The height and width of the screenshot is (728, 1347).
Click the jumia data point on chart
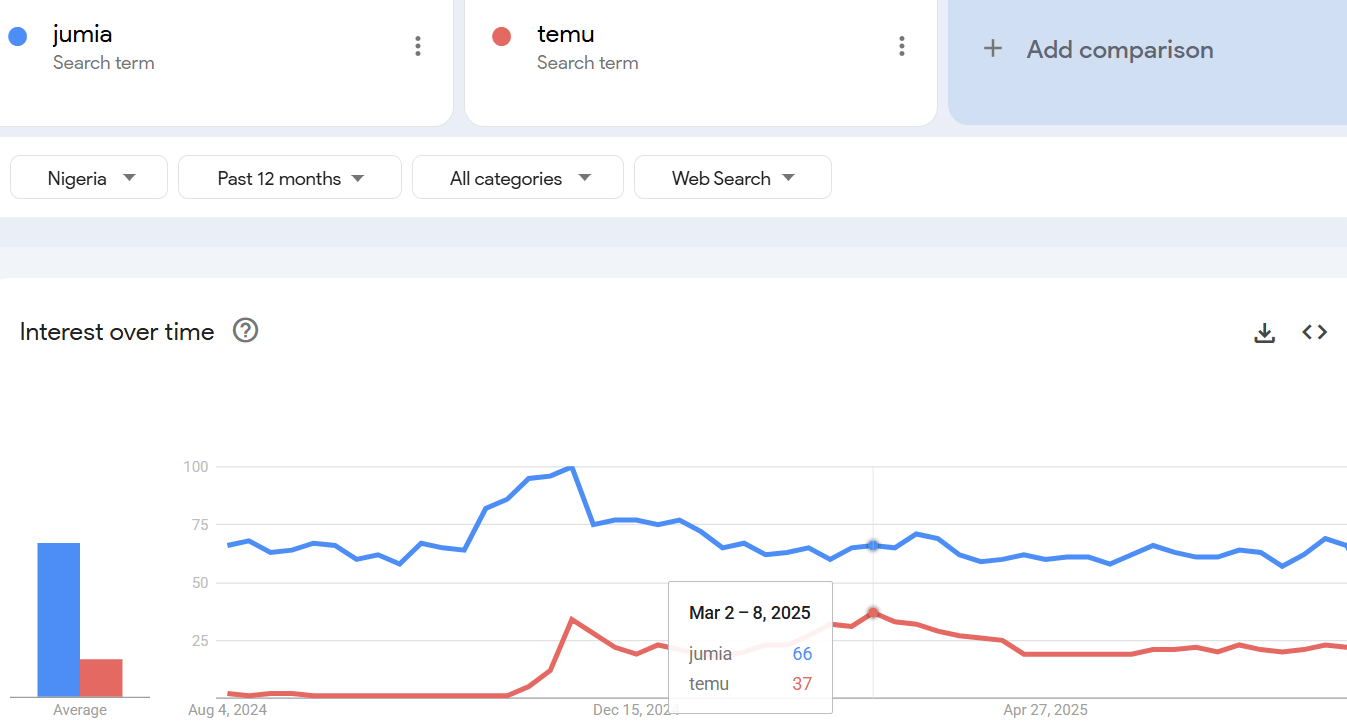[x=873, y=545]
